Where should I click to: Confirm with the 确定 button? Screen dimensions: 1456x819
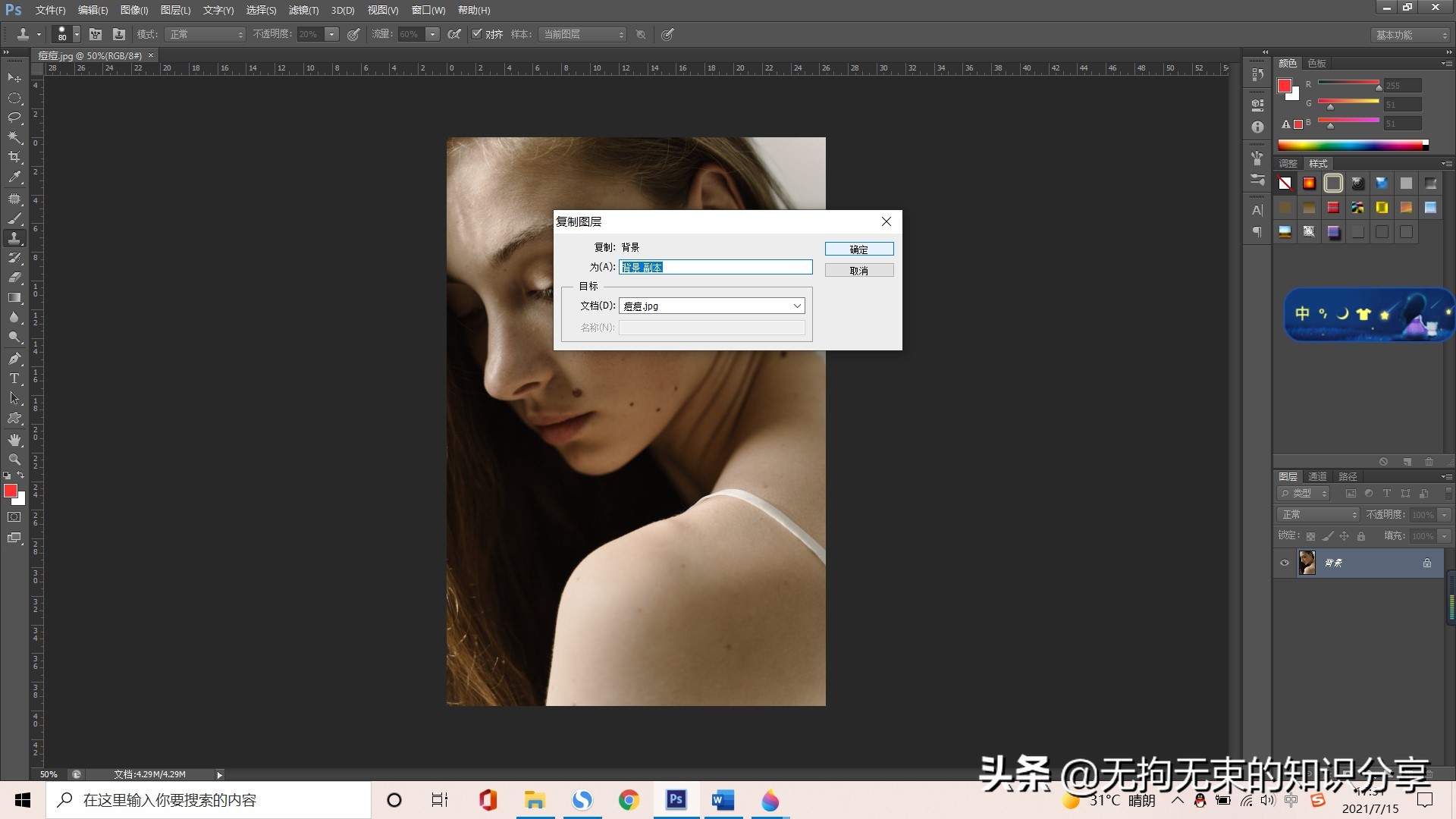coord(858,249)
